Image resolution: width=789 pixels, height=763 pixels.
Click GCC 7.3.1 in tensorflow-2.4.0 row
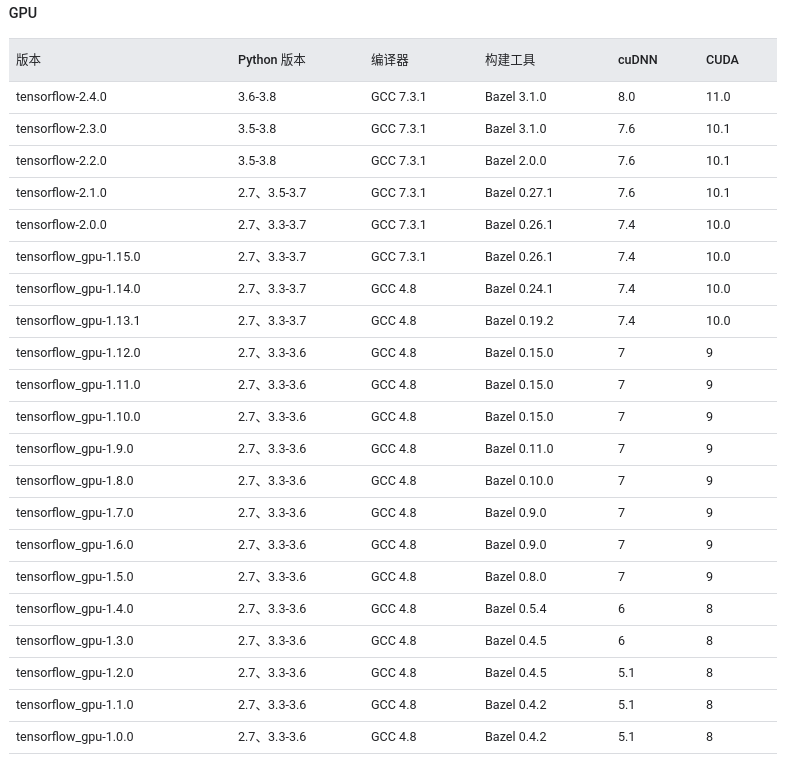click(399, 97)
